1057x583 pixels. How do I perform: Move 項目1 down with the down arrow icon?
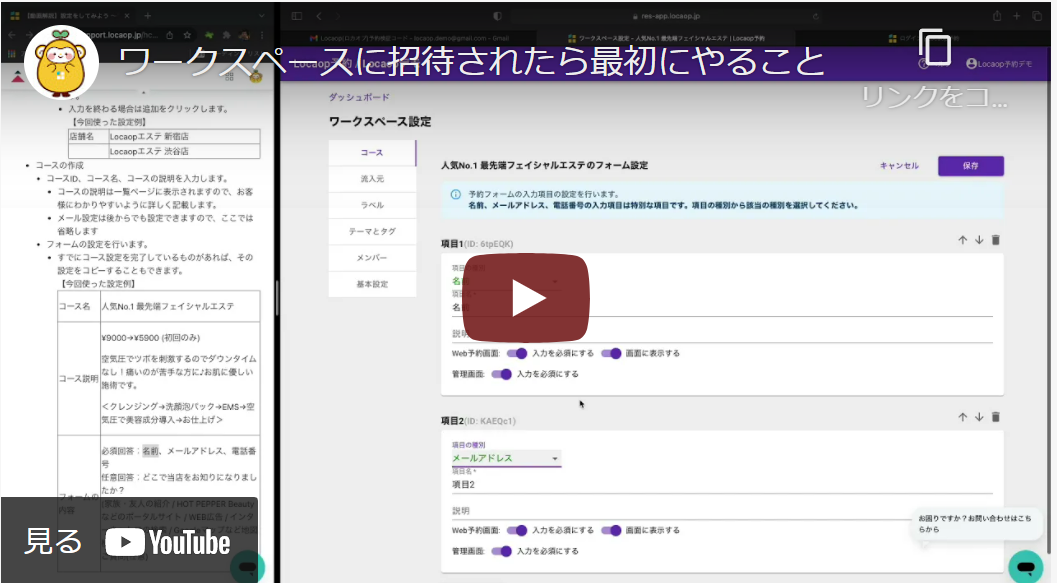(979, 239)
